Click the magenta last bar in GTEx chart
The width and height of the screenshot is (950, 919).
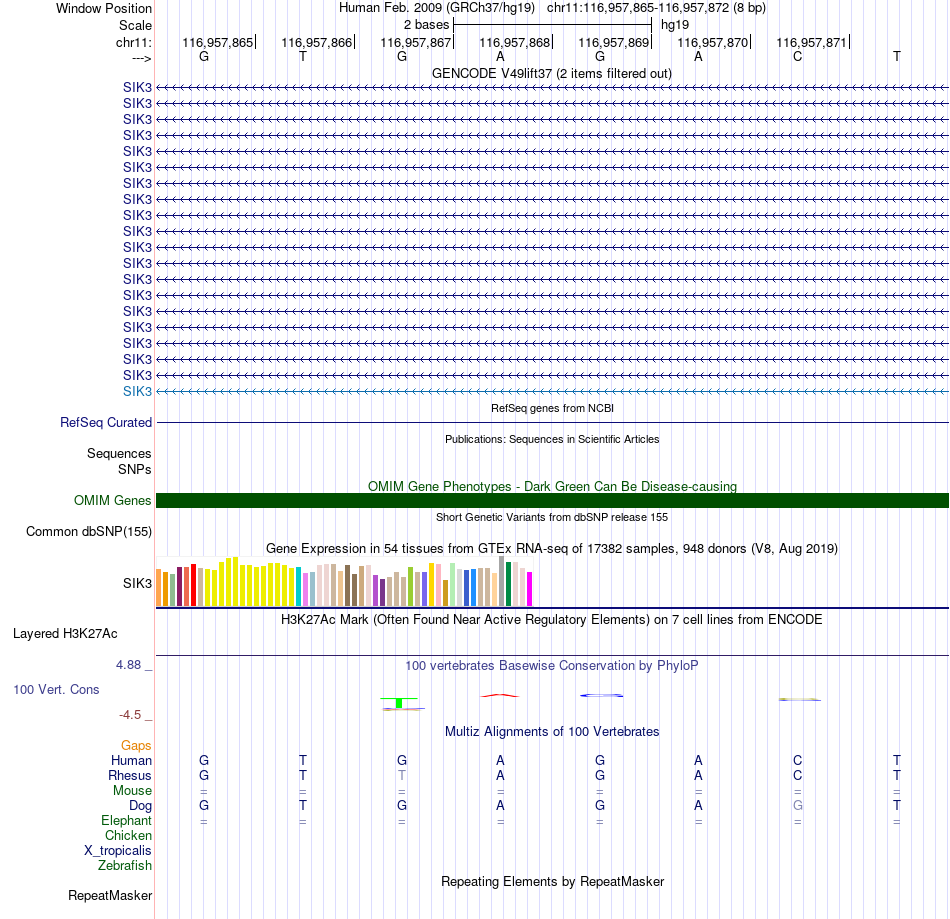tap(530, 589)
